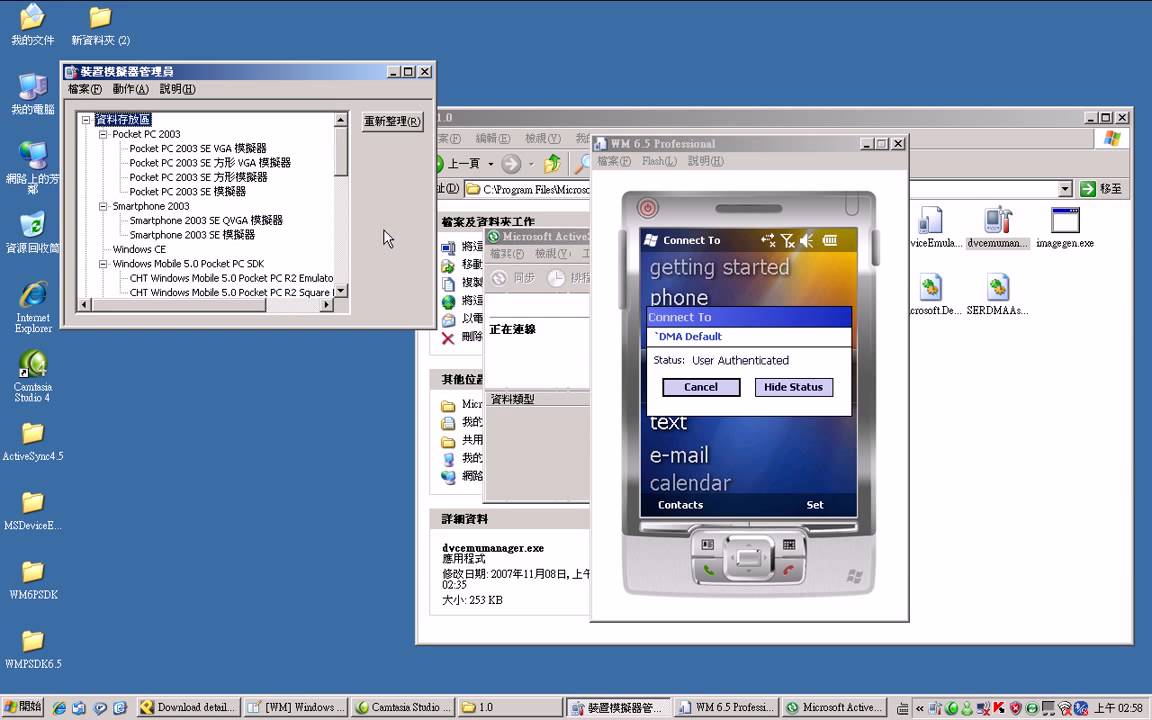This screenshot has width=1152, height=720.
Task: Tap the emulator speaker volume icon
Action: [x=807, y=240]
